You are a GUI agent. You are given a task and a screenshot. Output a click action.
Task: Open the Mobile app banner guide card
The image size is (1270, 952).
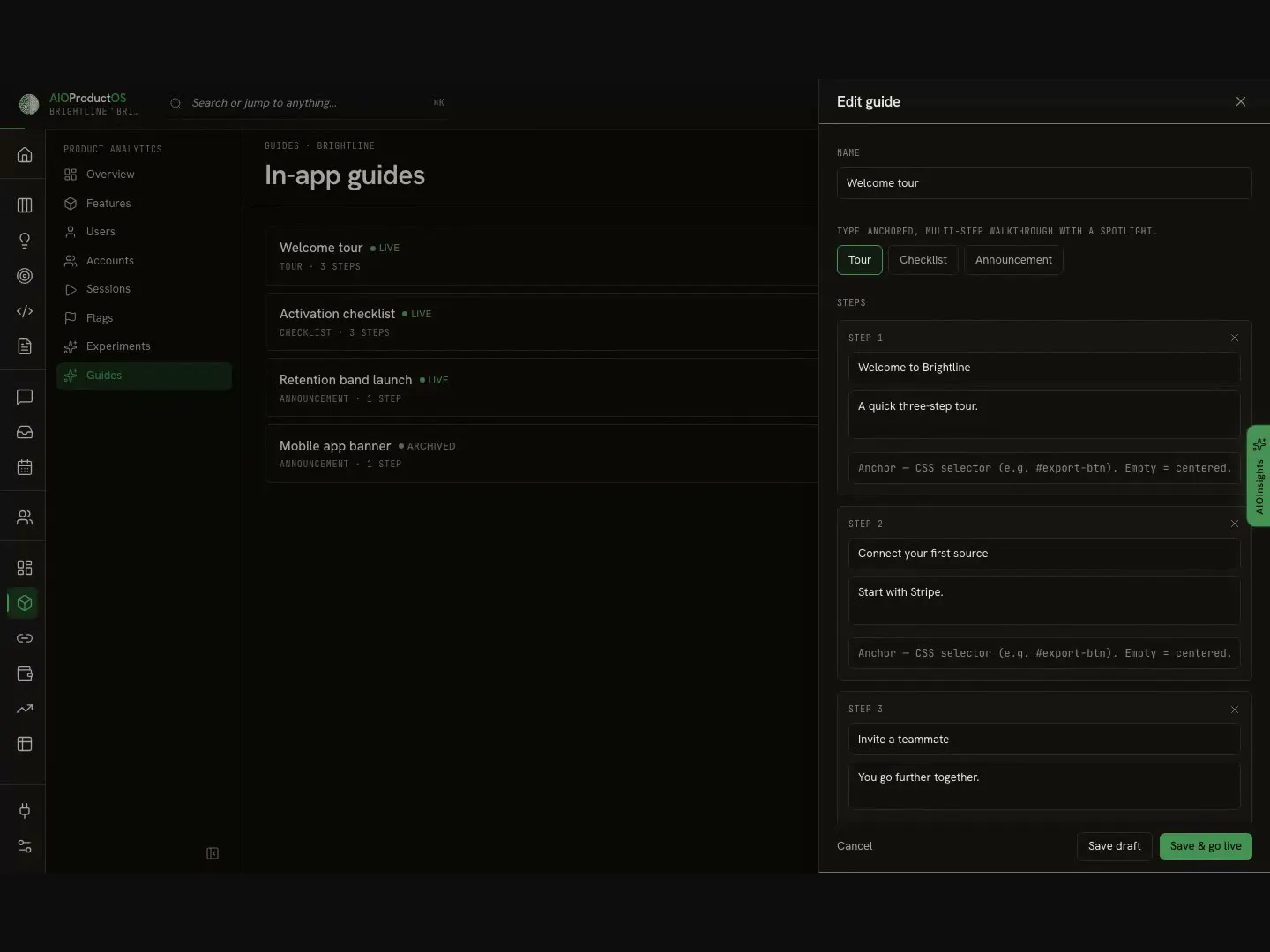542,454
